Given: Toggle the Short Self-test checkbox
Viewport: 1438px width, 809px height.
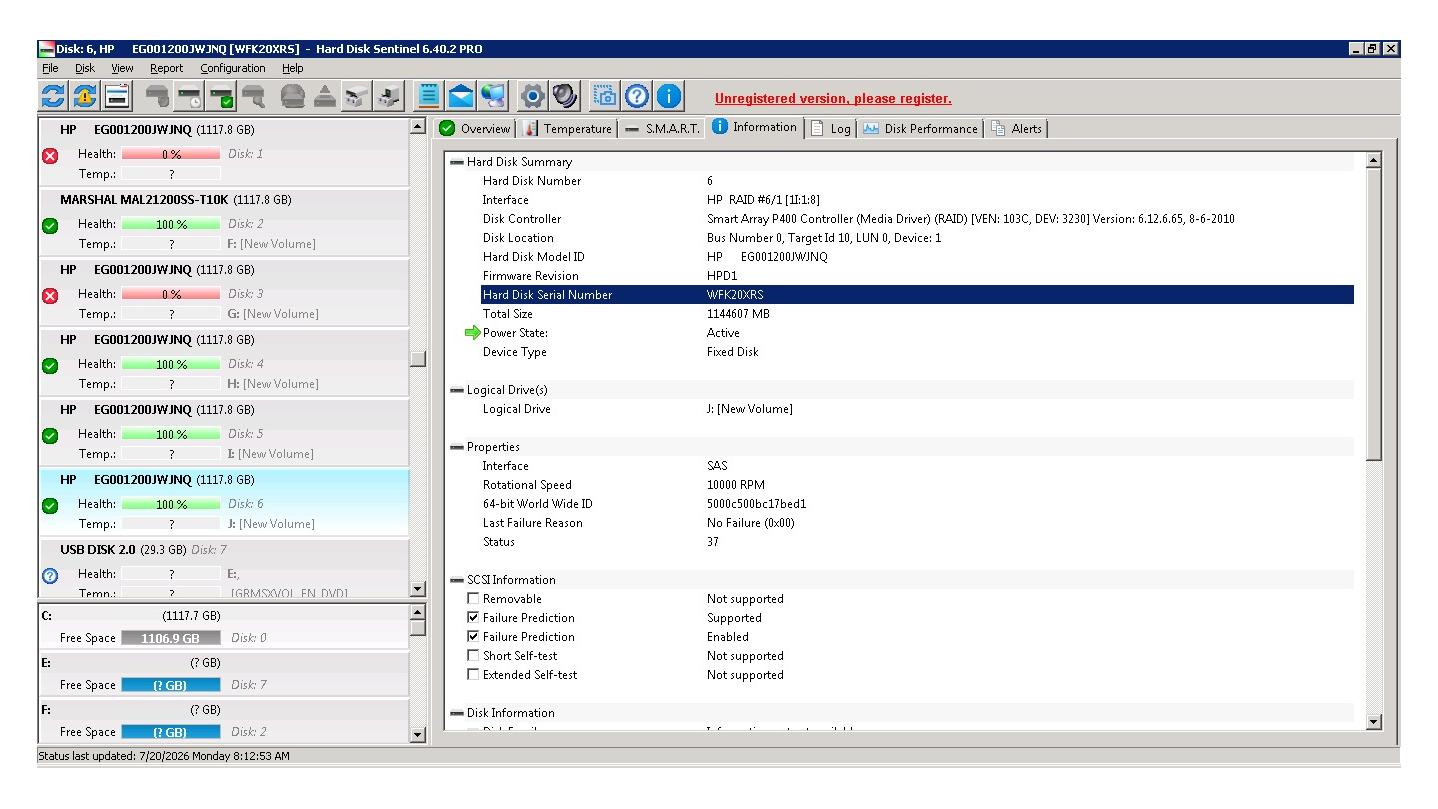Looking at the screenshot, I should 473,656.
